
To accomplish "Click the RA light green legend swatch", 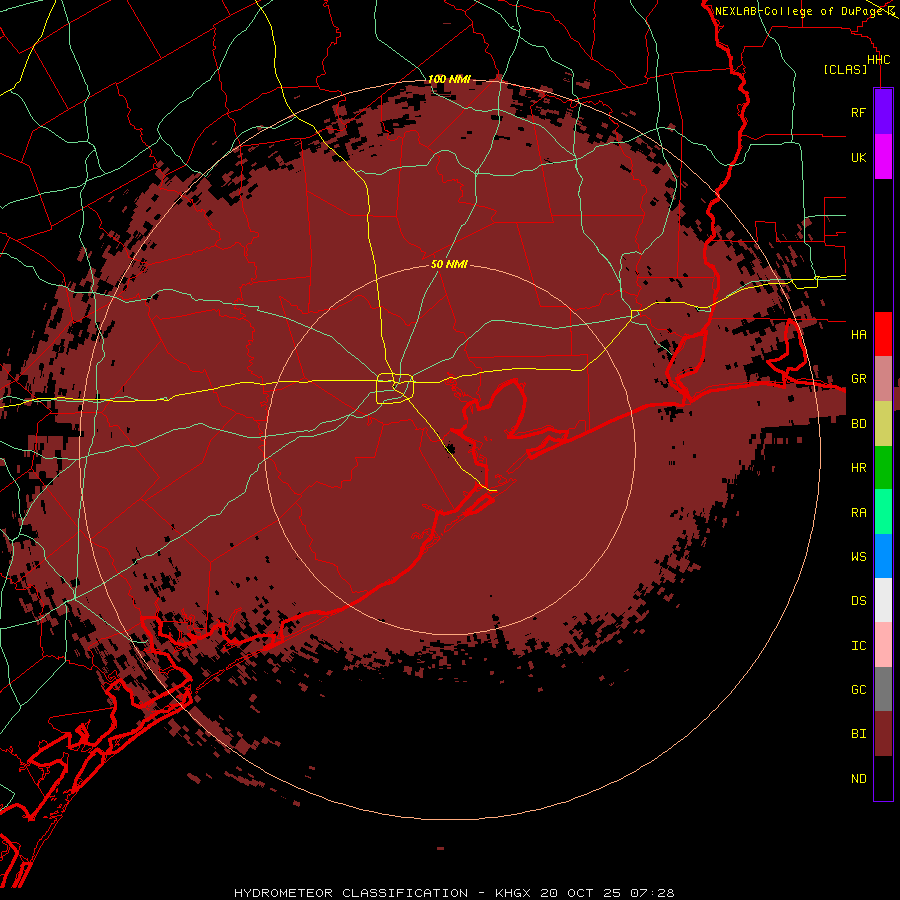I will [883, 512].
